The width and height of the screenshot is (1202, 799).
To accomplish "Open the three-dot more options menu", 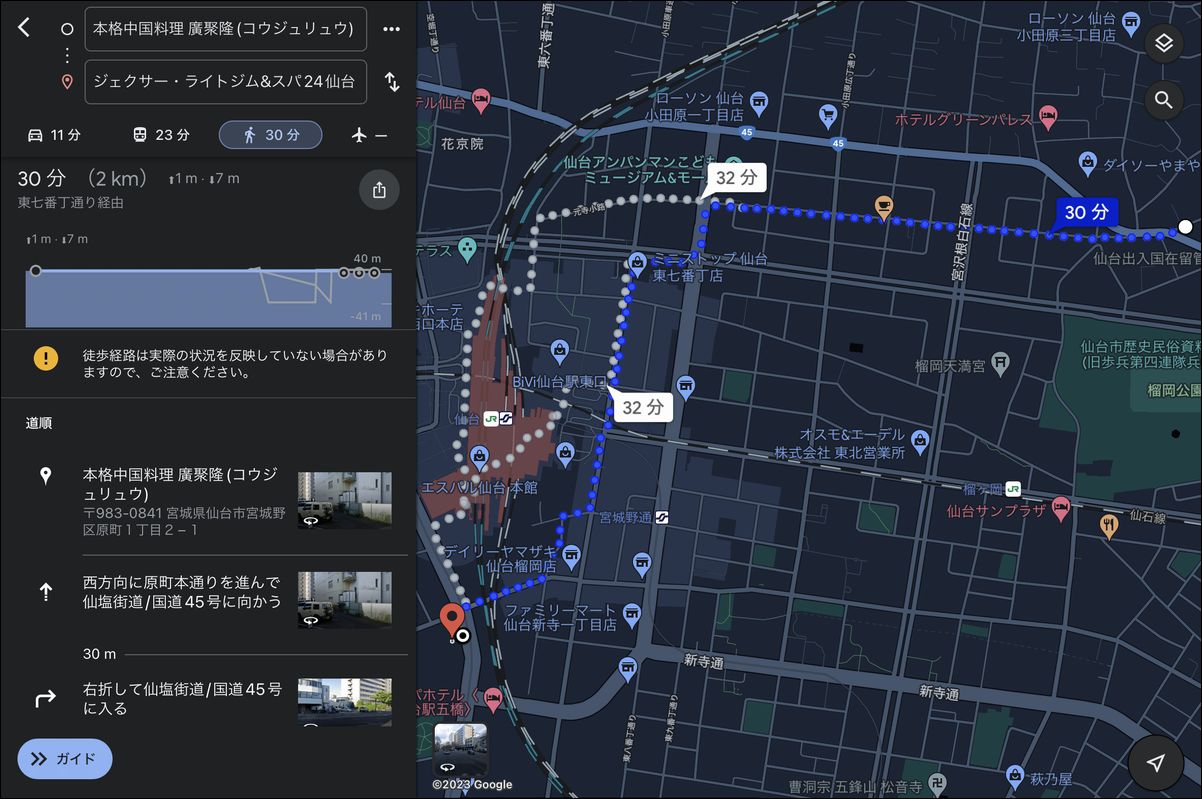I will click(x=391, y=29).
